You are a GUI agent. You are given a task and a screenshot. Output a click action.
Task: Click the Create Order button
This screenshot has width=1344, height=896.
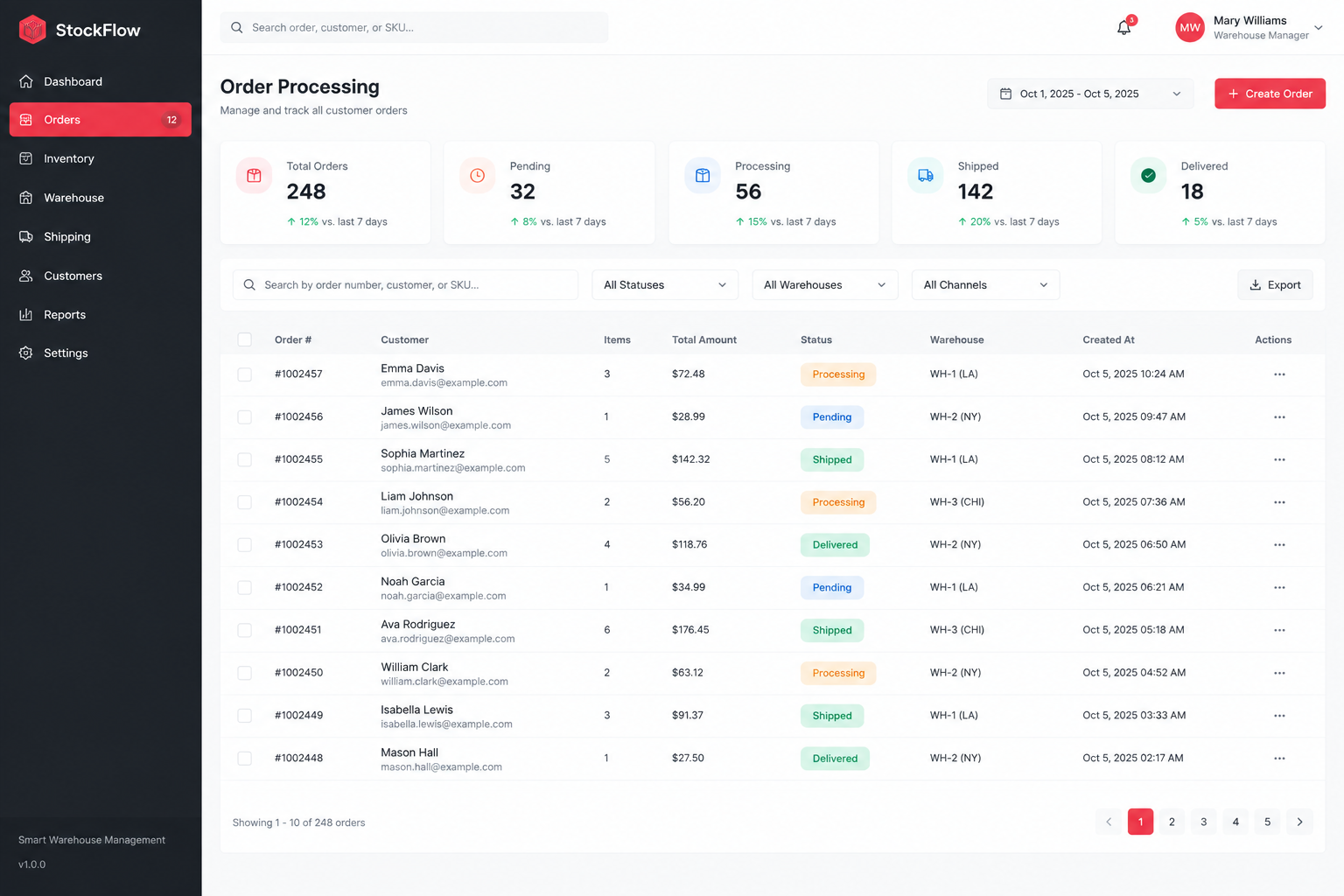(x=1270, y=94)
